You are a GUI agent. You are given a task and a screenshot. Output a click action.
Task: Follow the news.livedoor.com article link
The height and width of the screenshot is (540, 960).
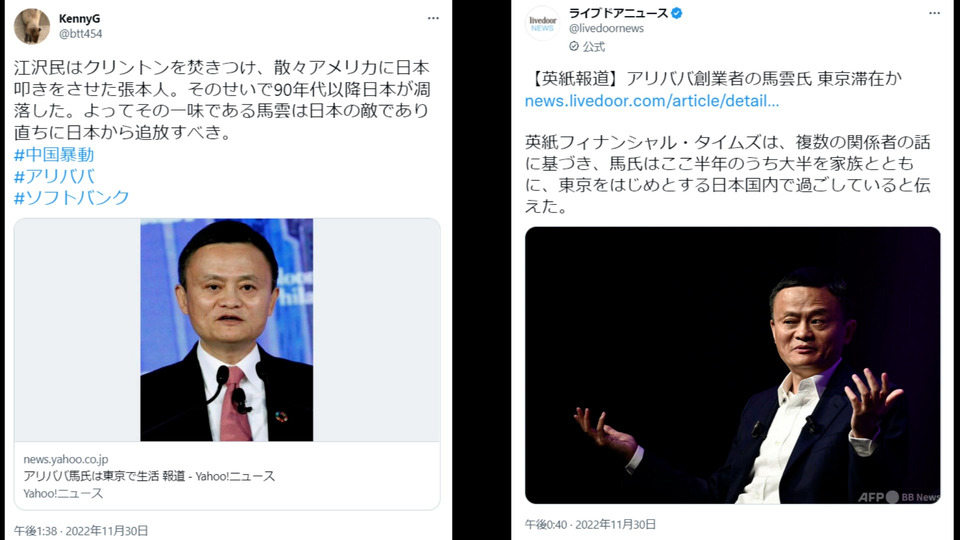pos(652,101)
